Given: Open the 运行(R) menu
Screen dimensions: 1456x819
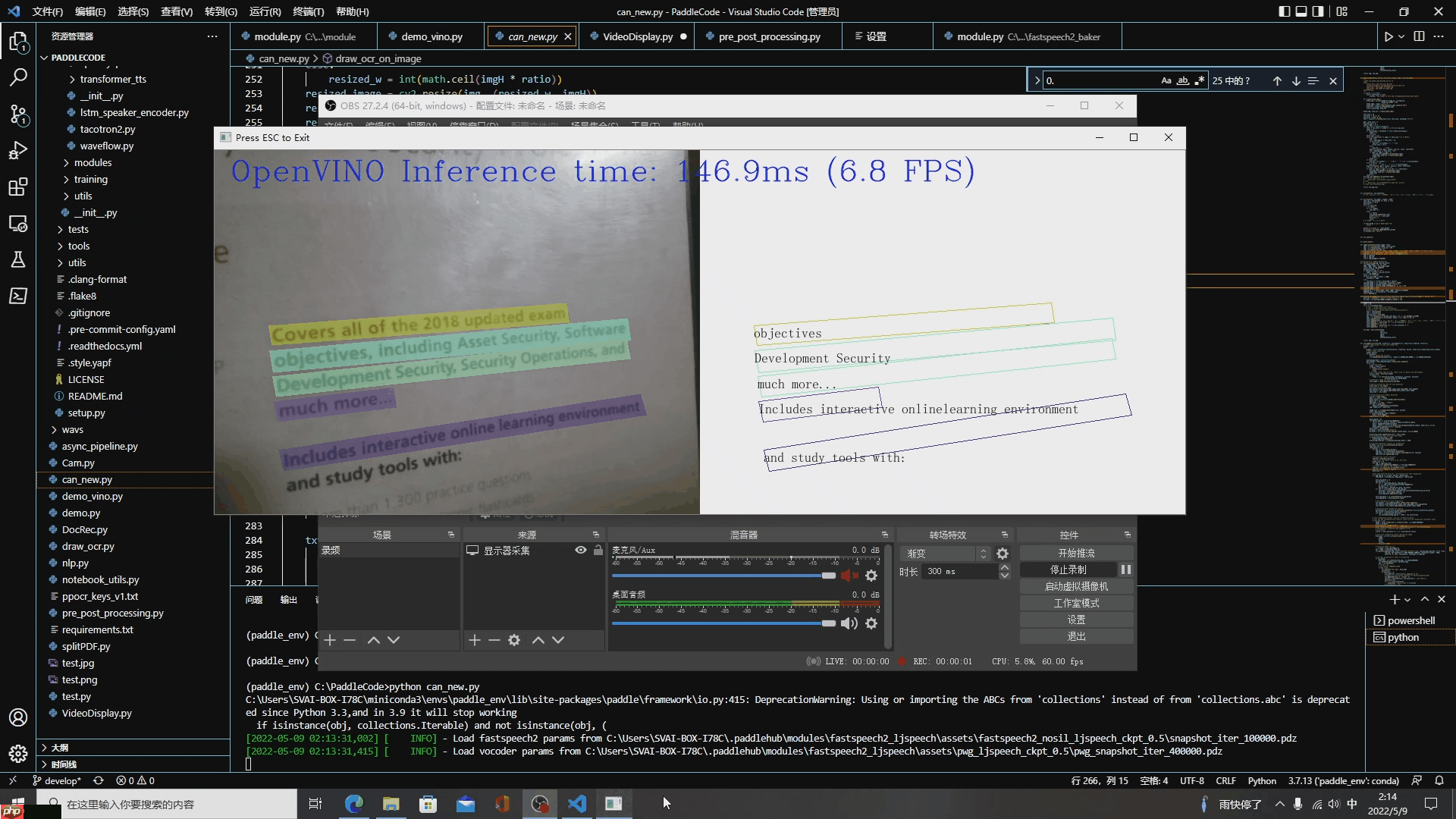Looking at the screenshot, I should (265, 11).
